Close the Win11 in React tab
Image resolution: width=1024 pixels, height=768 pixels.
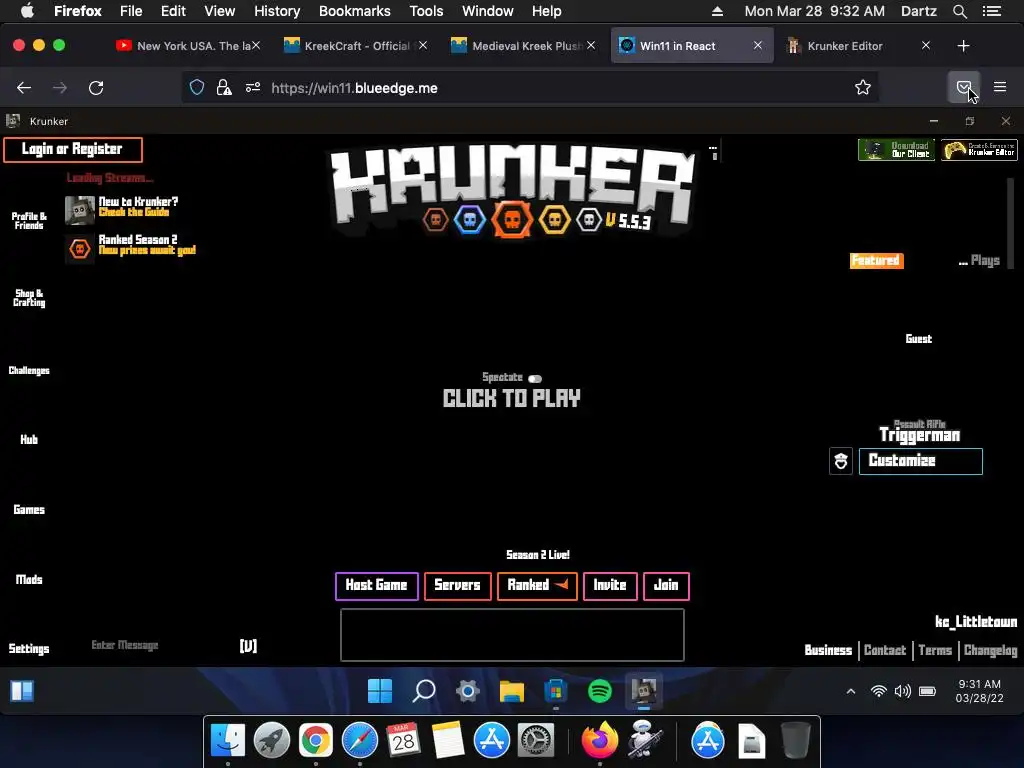coord(758,45)
